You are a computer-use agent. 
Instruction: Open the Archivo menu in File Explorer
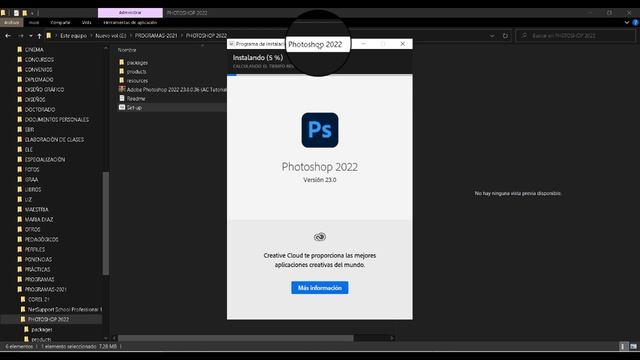point(11,22)
